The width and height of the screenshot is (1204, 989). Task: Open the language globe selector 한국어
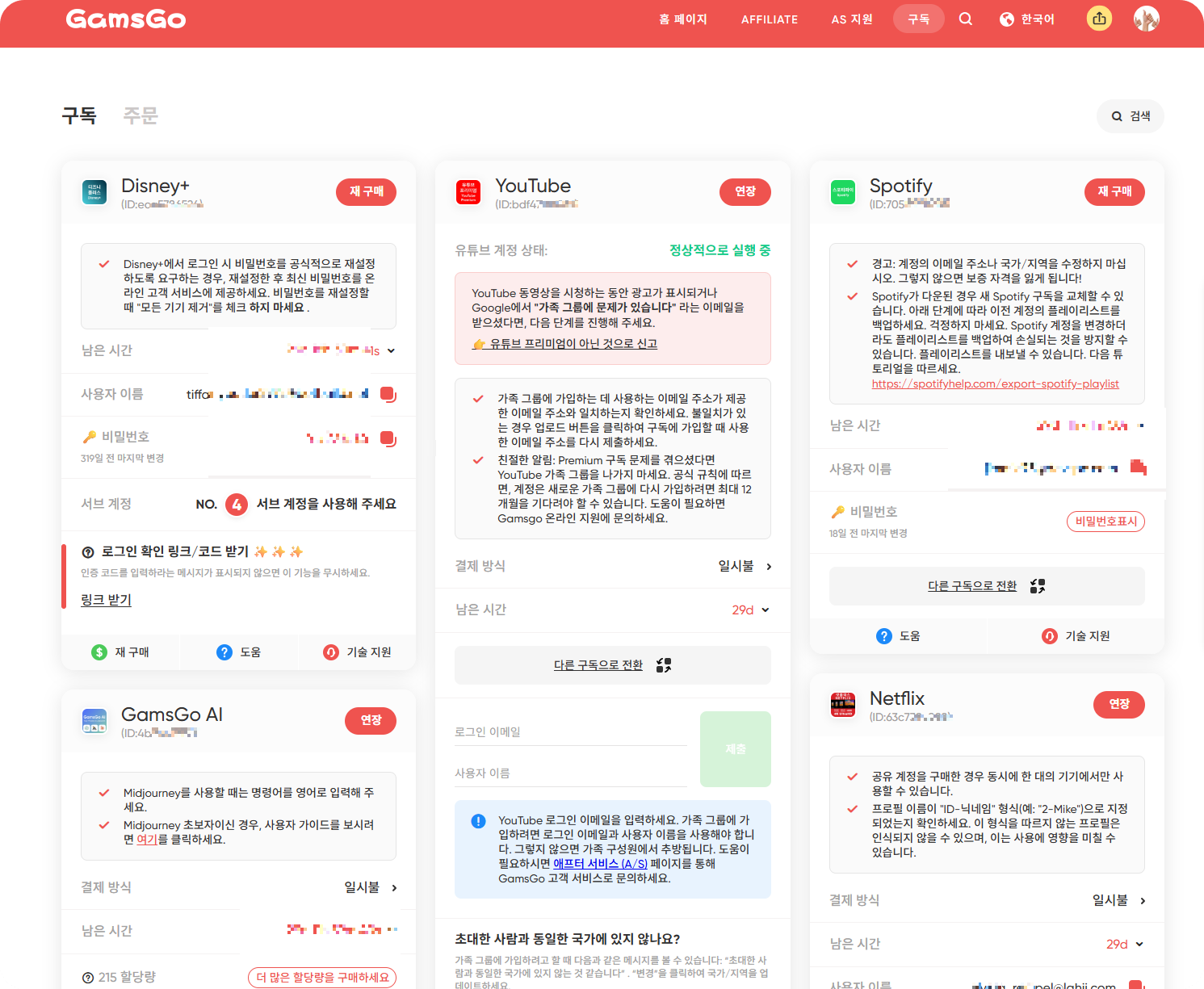(1027, 19)
